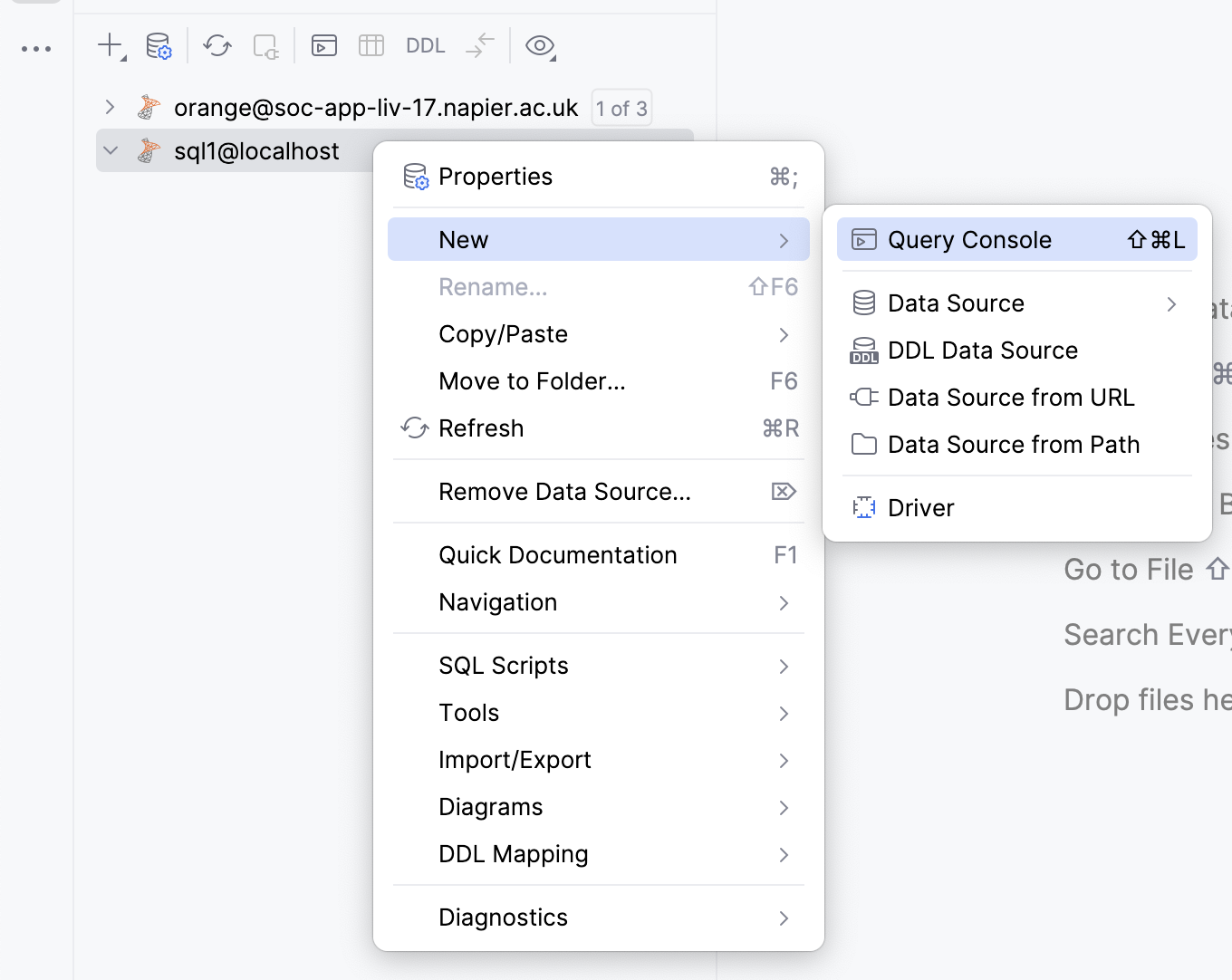Click the New (plus) toolbar icon
The height and width of the screenshot is (980, 1232).
point(111,45)
